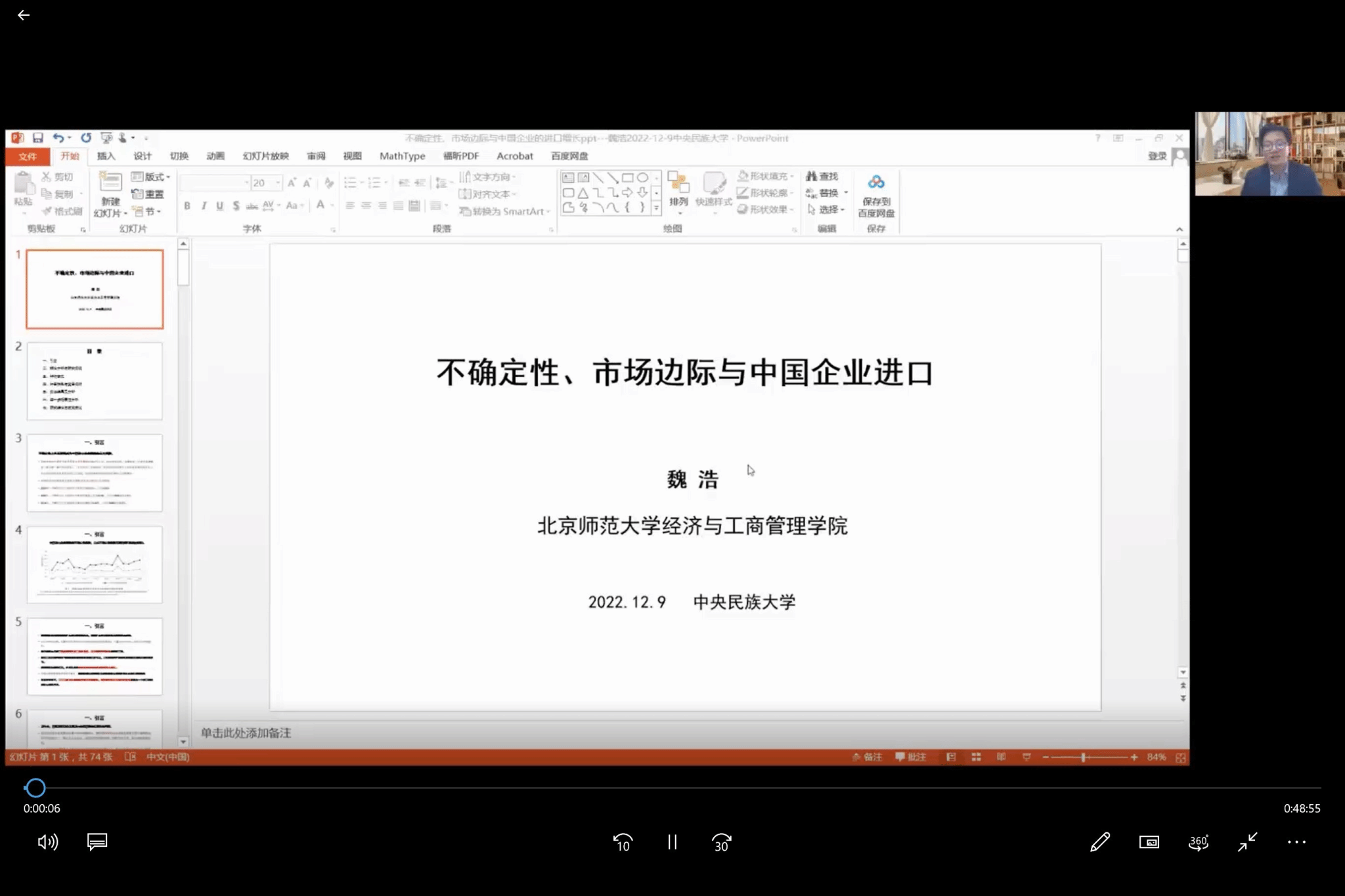Toggle italic formatting in the ribbon
Viewport: 1345px width, 896px height.
click(204, 206)
